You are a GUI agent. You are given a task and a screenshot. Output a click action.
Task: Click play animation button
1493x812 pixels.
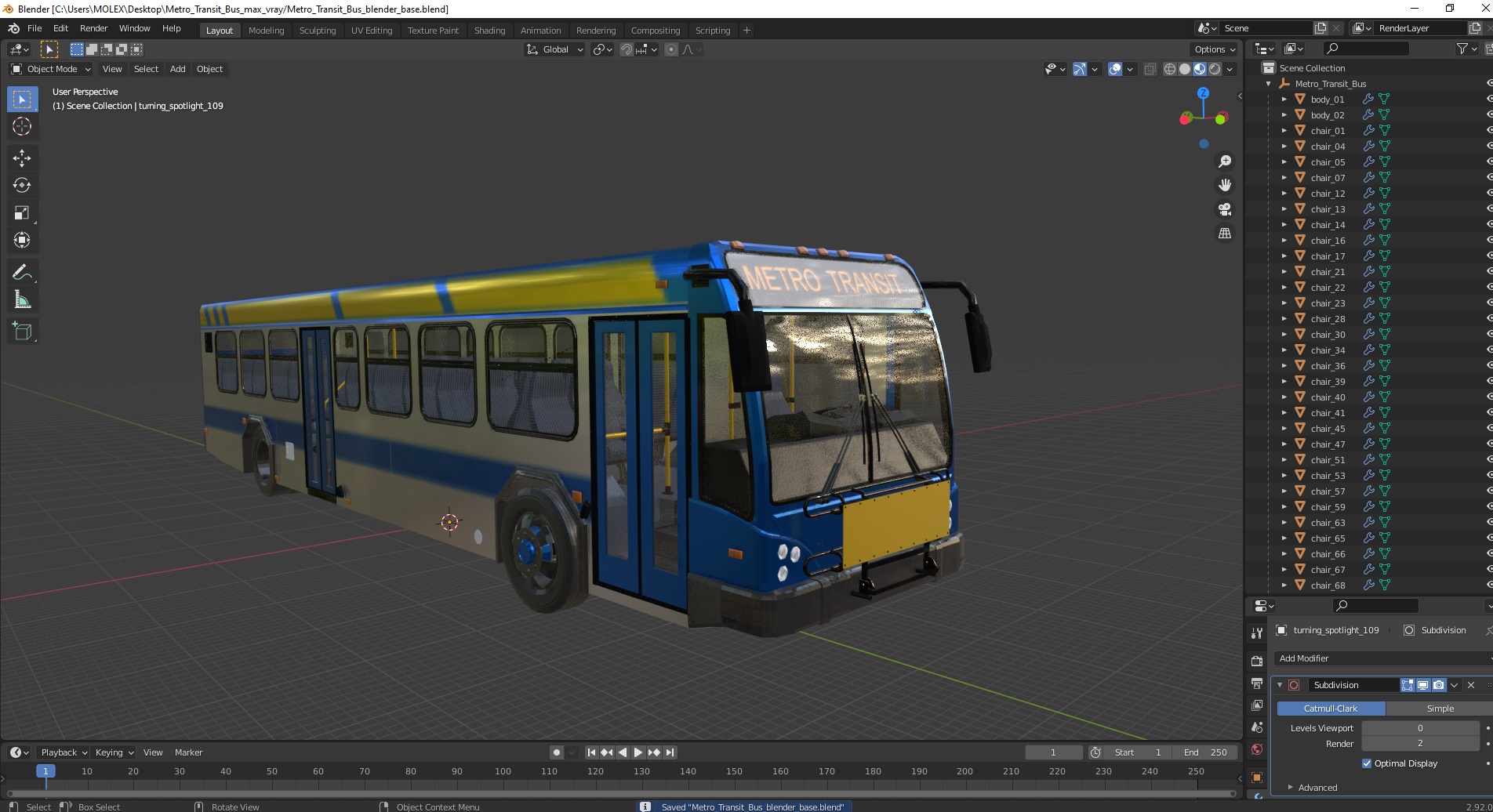638,752
